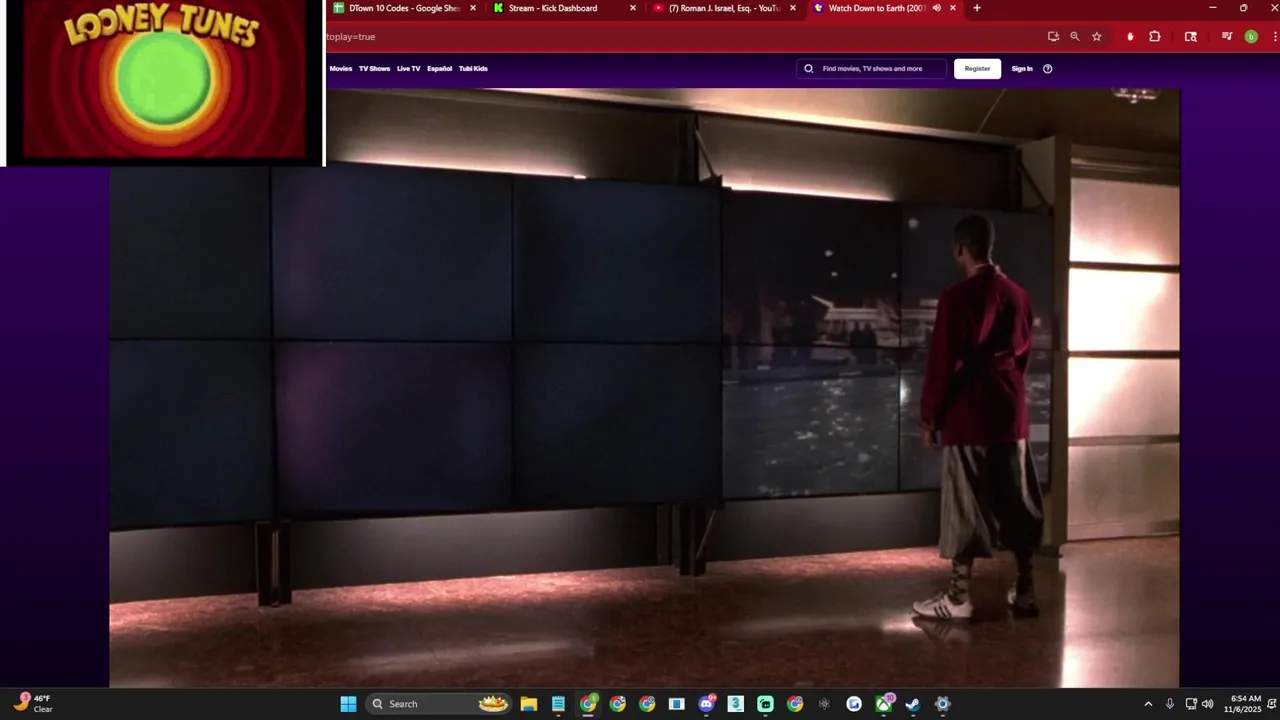Open the active Chrome taskbar icon with badge
This screenshot has height=720, width=1280.
tap(588, 704)
